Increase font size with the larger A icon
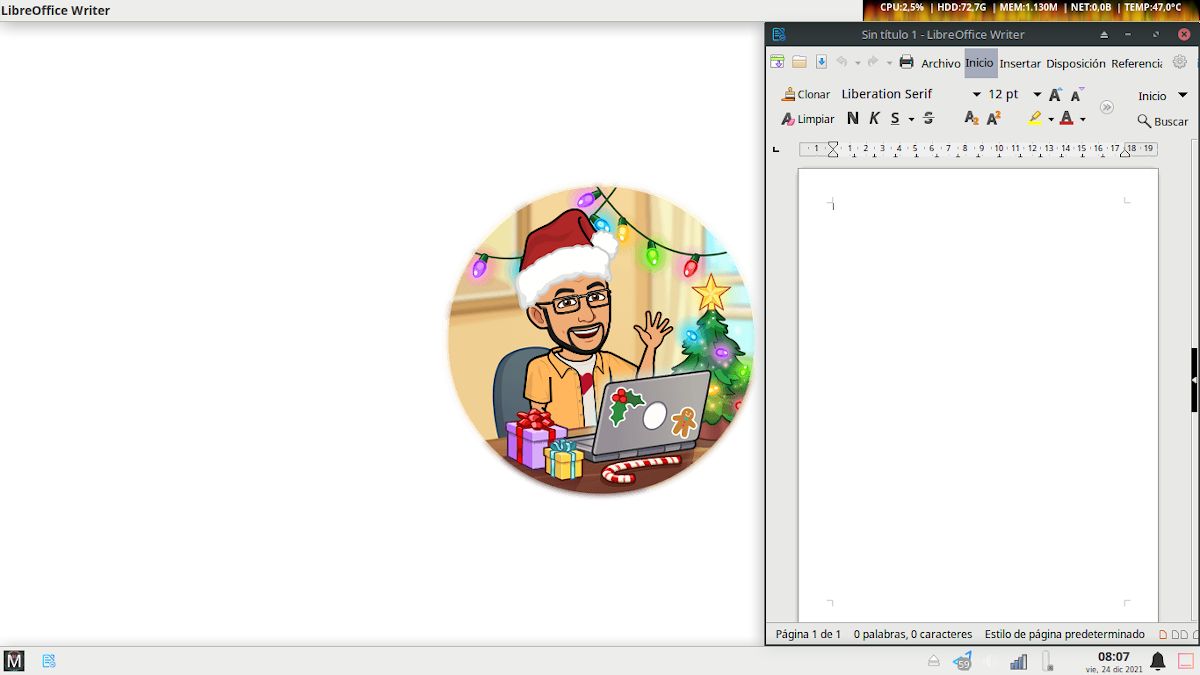The image size is (1200, 675). [x=1055, y=95]
